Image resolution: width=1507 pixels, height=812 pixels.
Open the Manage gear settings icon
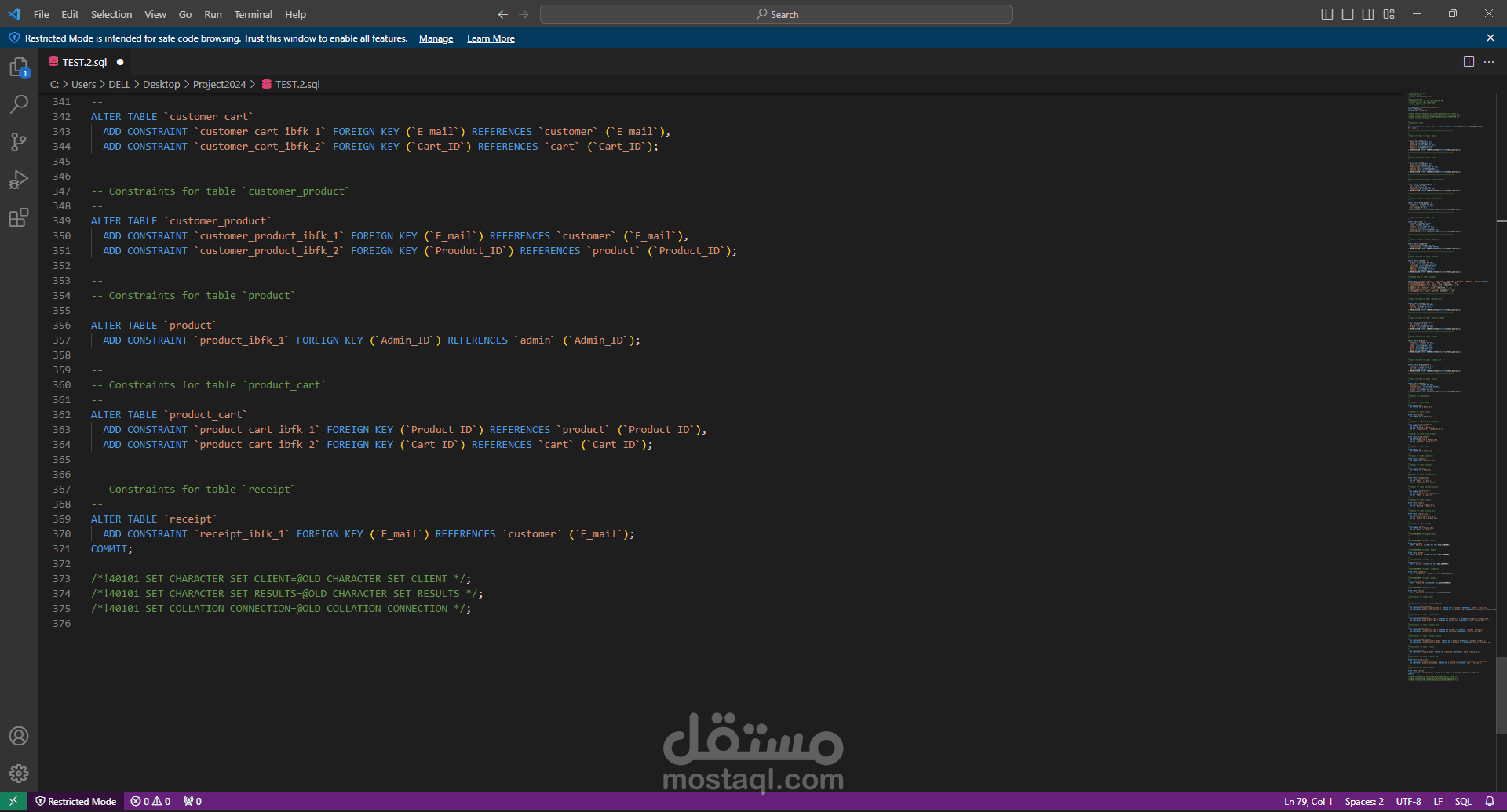(x=19, y=774)
